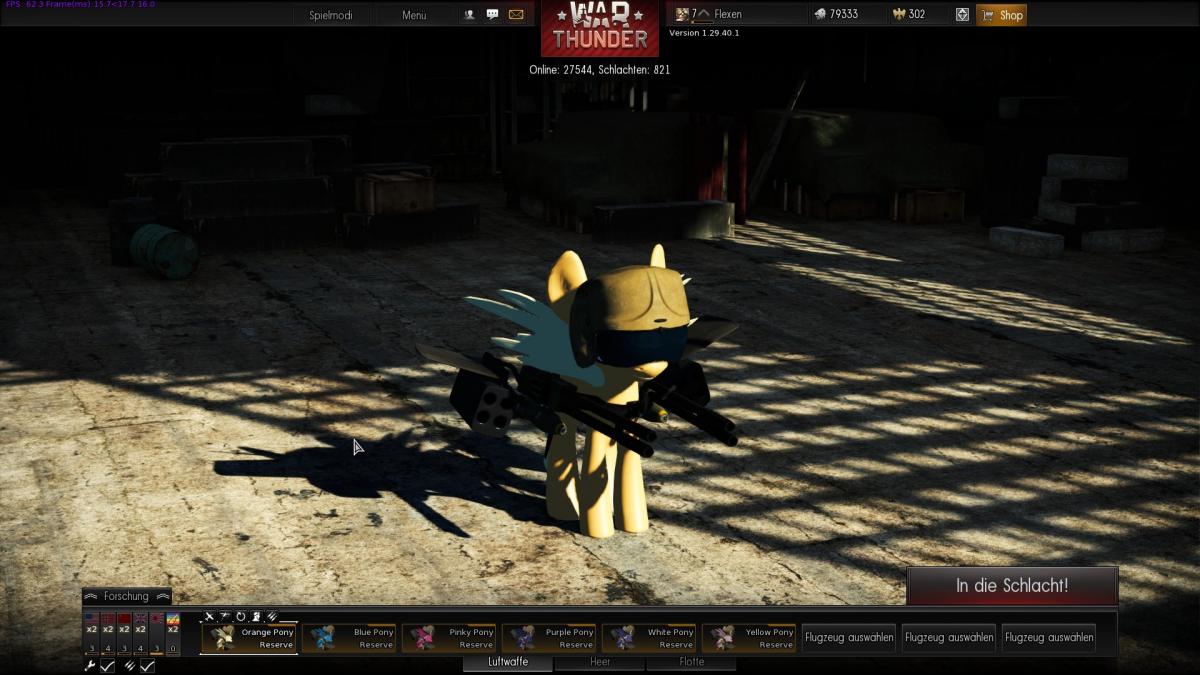The height and width of the screenshot is (675, 1200).
Task: Select the Orange Pony aircraft slot
Action: [249, 638]
